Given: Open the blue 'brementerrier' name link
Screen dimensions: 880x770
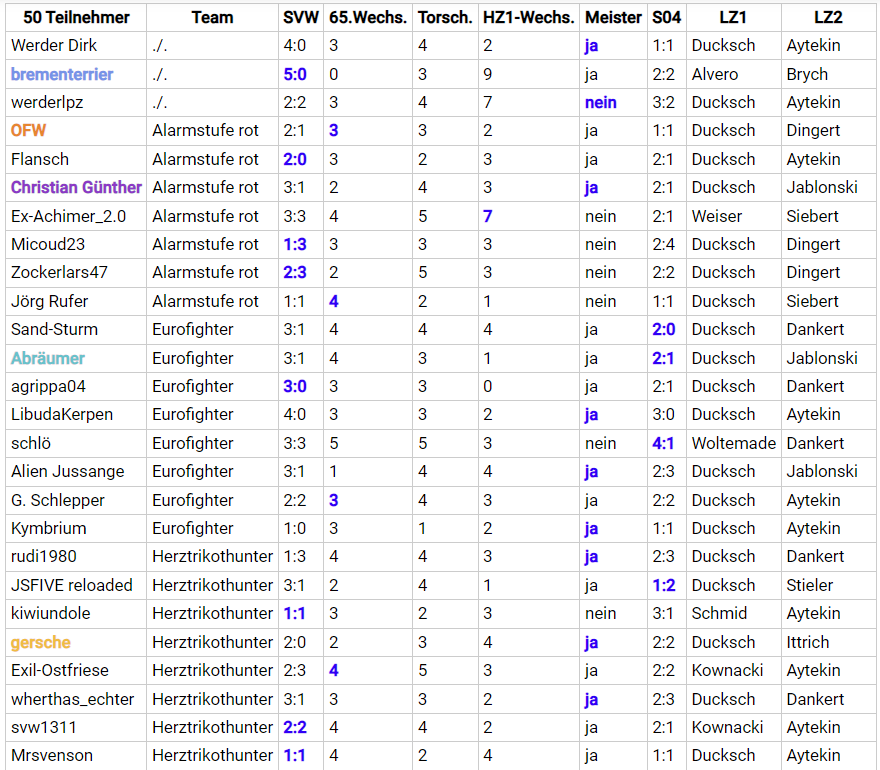Looking at the screenshot, I should (62, 74).
